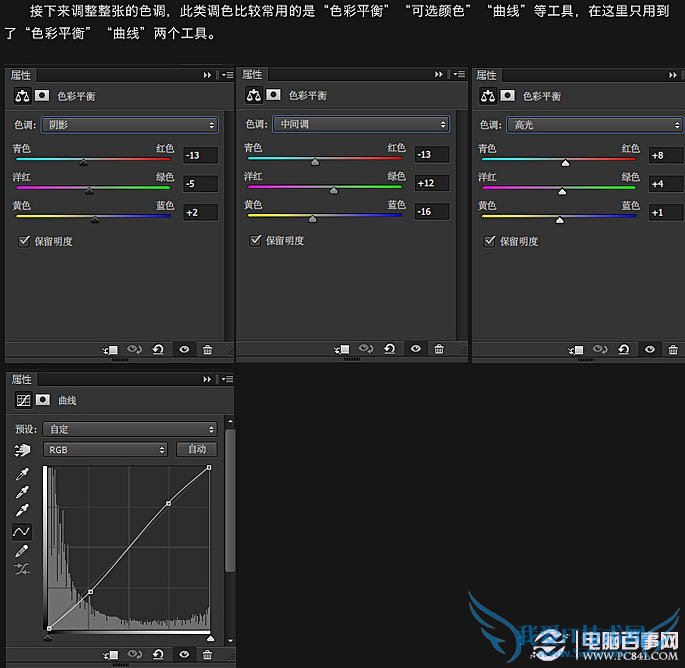The width and height of the screenshot is (685, 668).
Task: Click the Auto (自动) button in Curves
Action: click(x=197, y=449)
